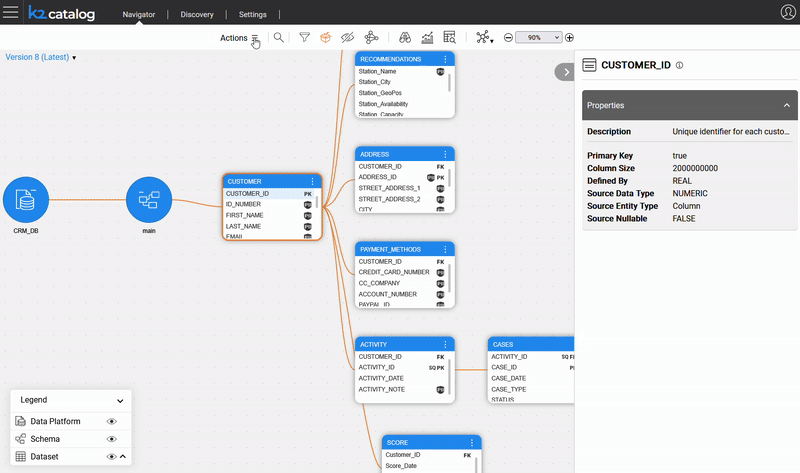800x473 pixels.
Task: Click the binoculars icon in toolbar
Action: coord(405,37)
